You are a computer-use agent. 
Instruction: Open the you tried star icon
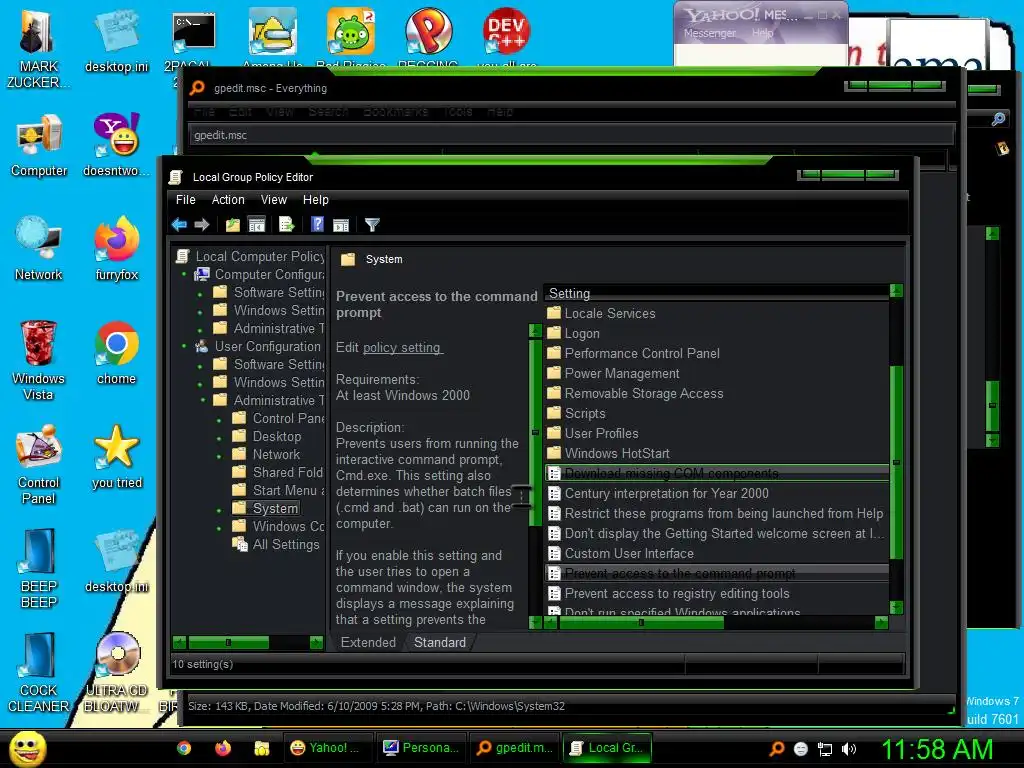117,458
